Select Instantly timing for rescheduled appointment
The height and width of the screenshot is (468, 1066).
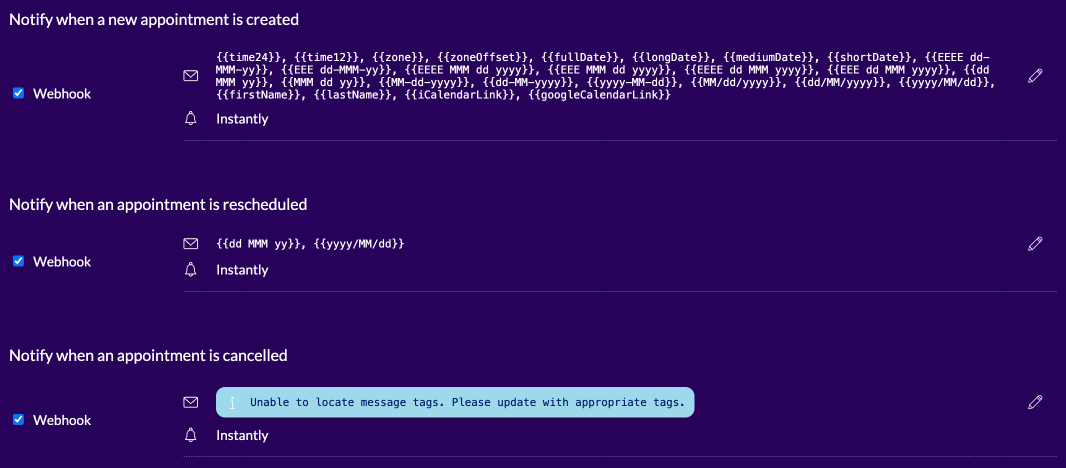[x=242, y=270]
